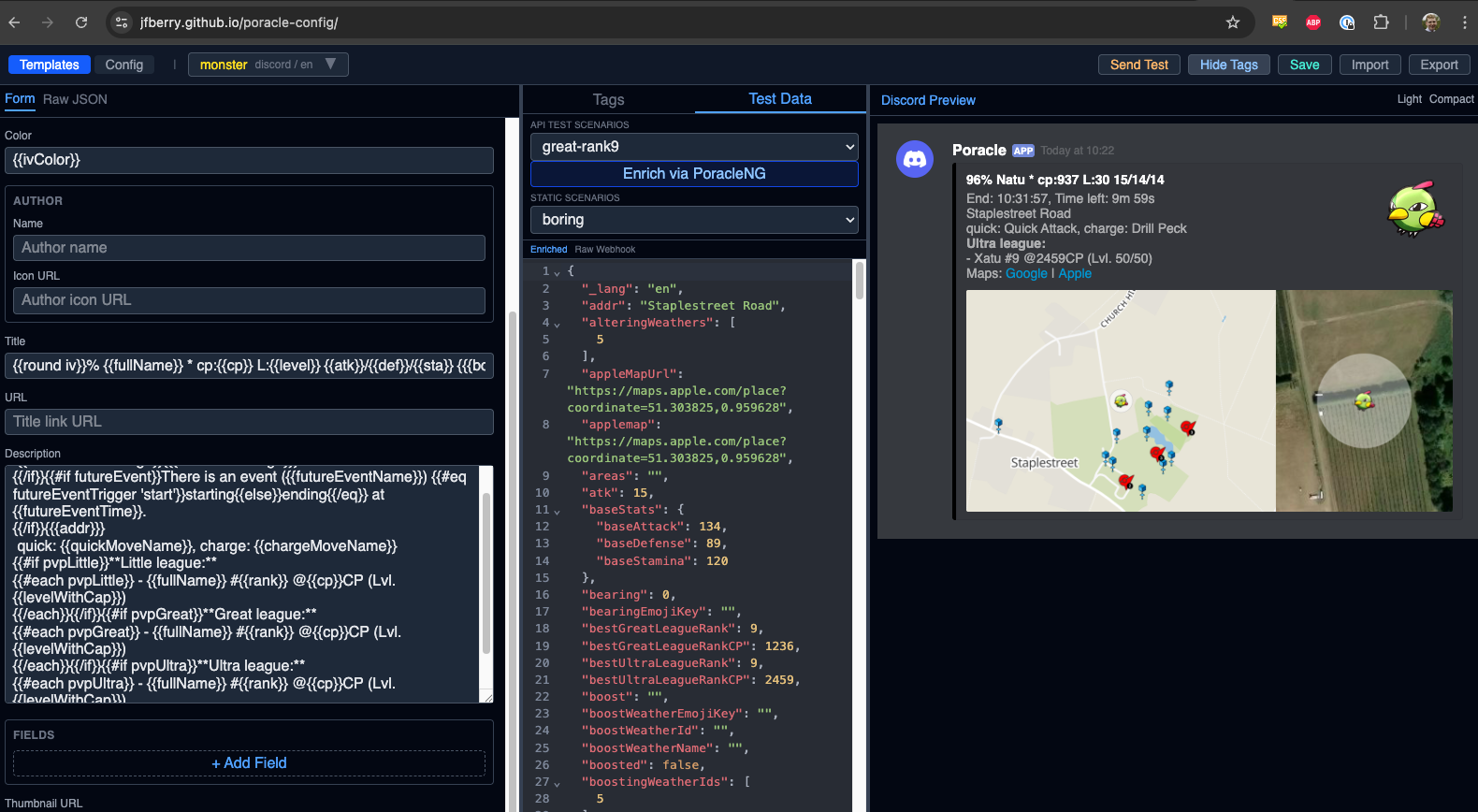
Task: Open the browser profile avatar
Action: click(x=1430, y=22)
